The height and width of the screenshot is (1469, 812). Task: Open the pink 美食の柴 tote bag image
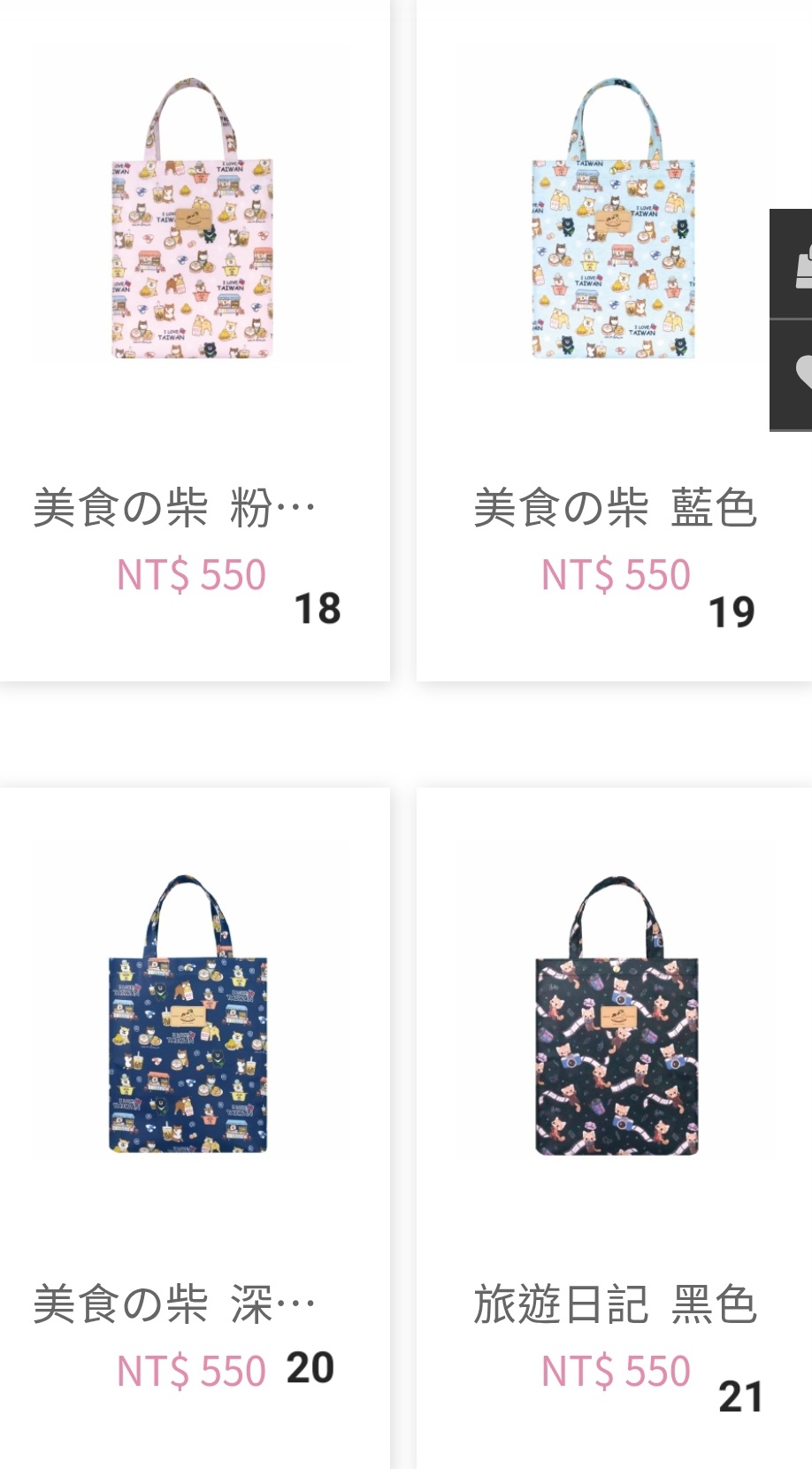(x=192, y=219)
